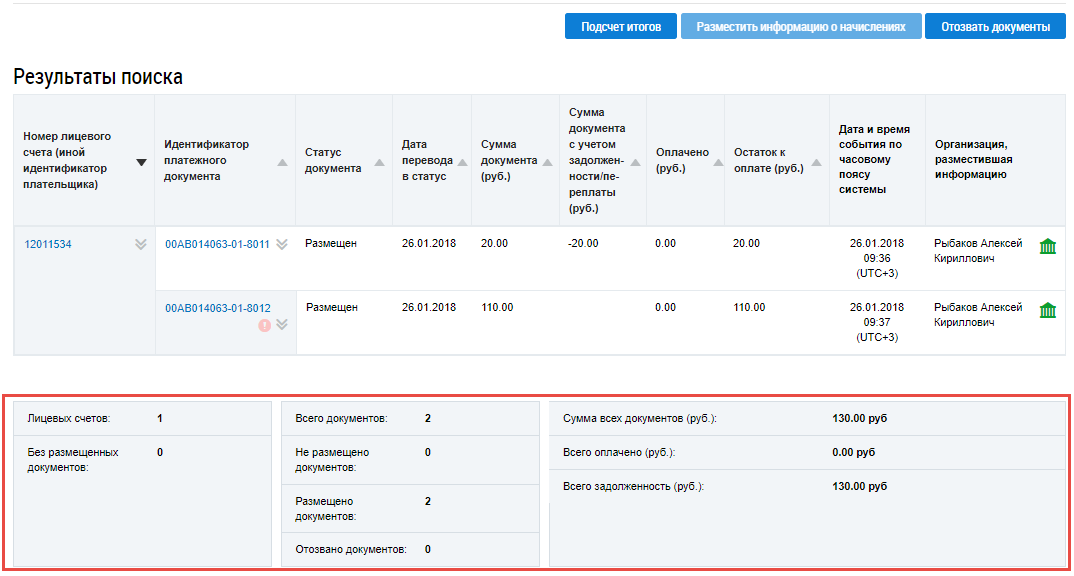Click the green bank icon in first row
1074x576 pixels.
[1047, 246]
